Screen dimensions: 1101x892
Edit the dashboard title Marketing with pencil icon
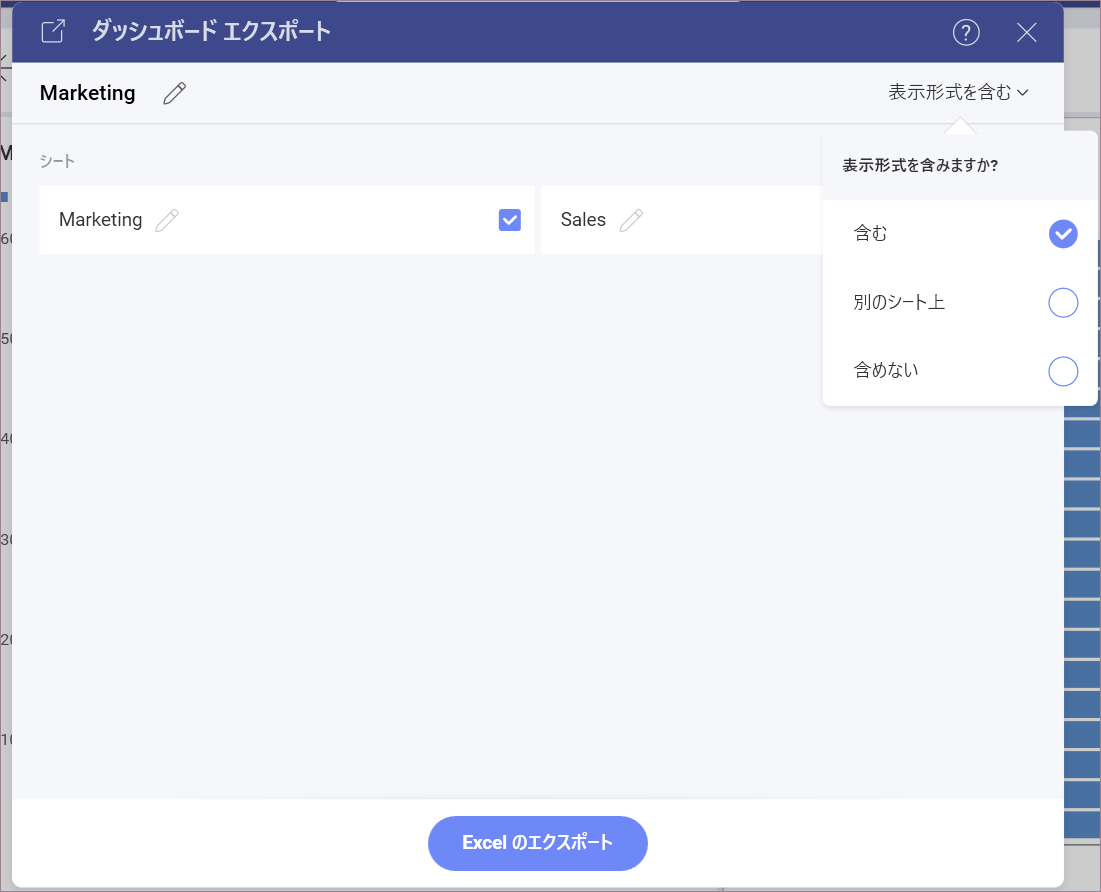pos(175,93)
